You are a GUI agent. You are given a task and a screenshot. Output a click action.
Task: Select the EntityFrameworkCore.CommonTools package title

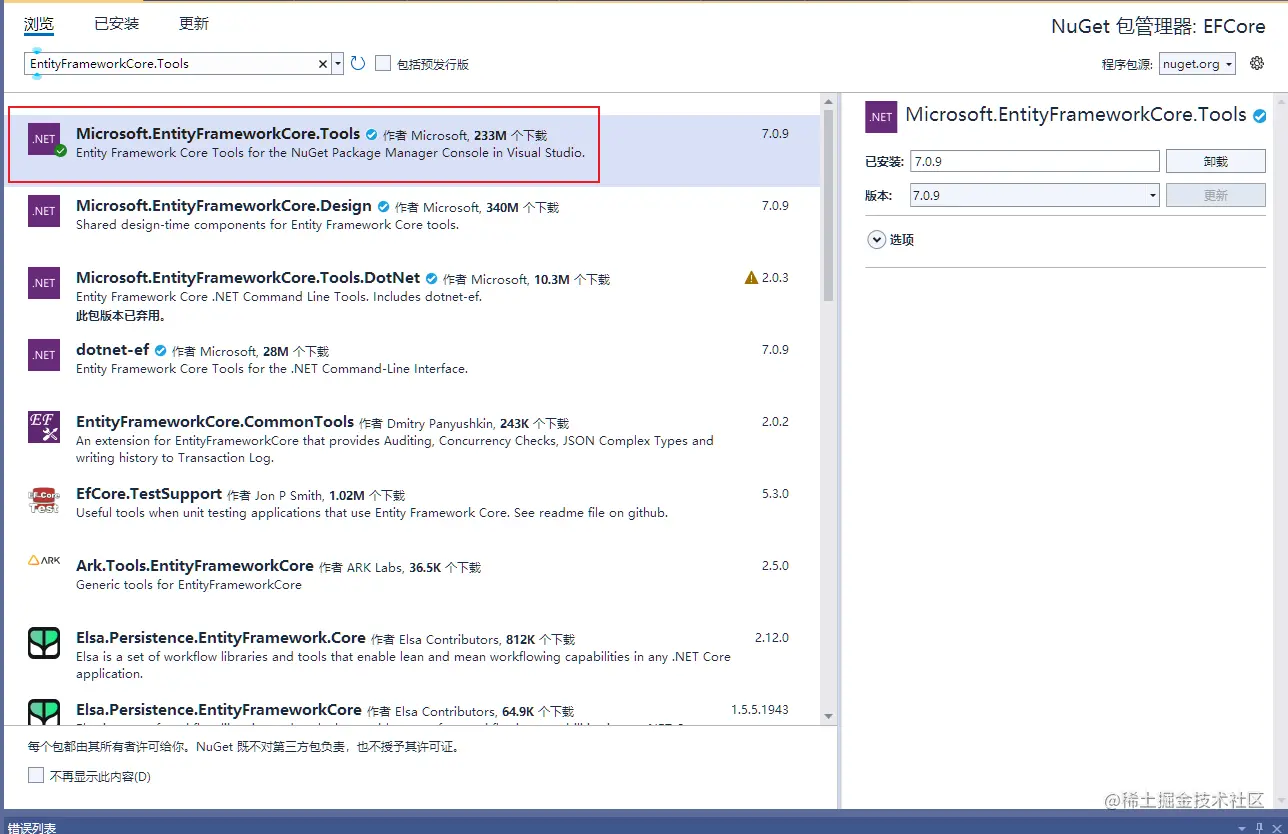[215, 421]
